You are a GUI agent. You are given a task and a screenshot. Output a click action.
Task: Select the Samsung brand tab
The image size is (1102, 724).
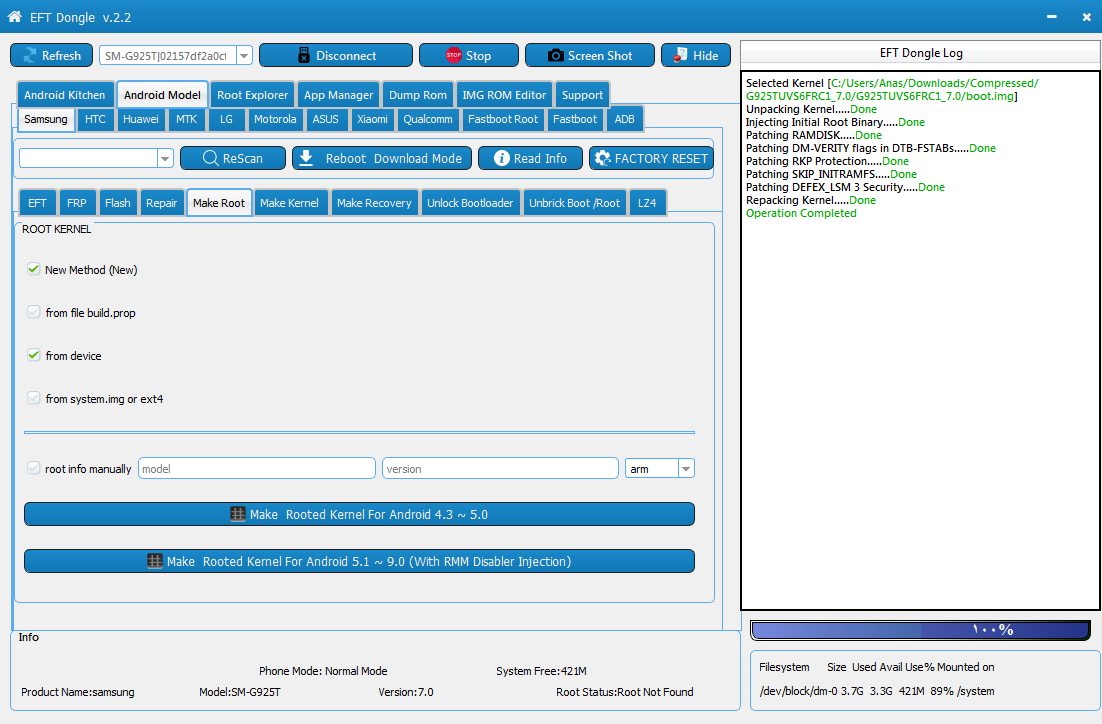point(46,119)
